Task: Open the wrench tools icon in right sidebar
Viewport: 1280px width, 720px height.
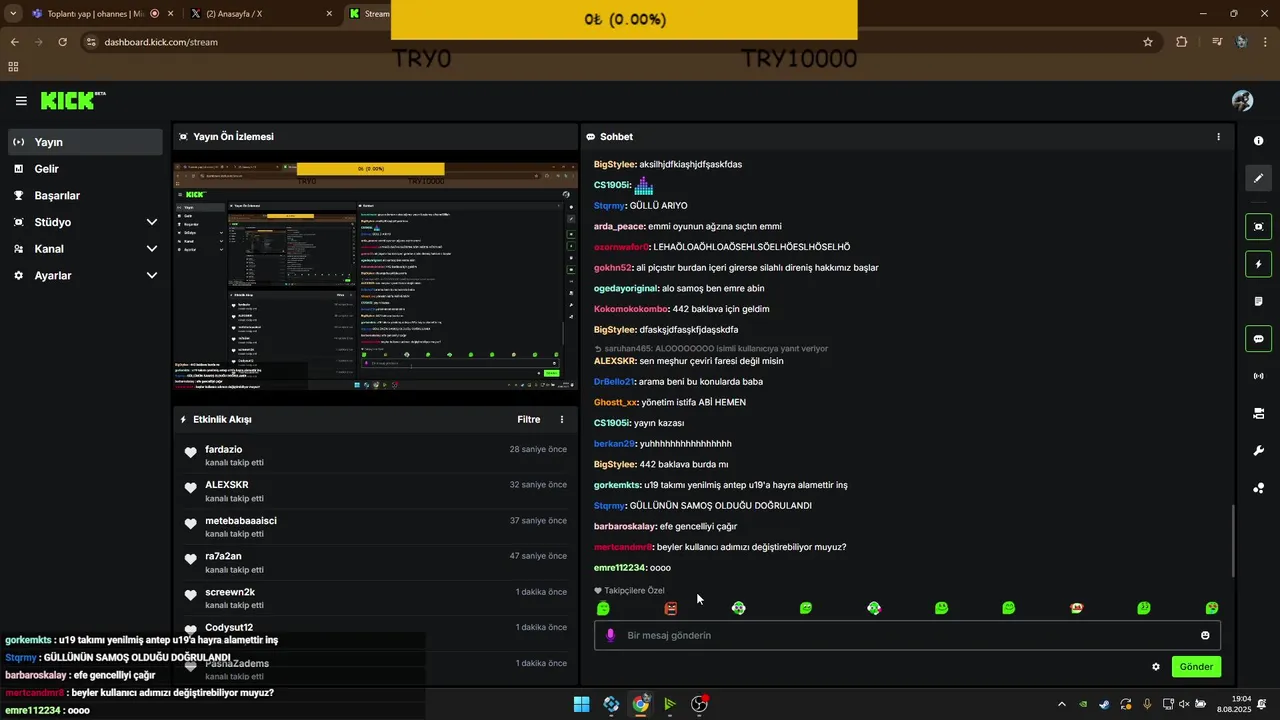Action: [1258, 451]
